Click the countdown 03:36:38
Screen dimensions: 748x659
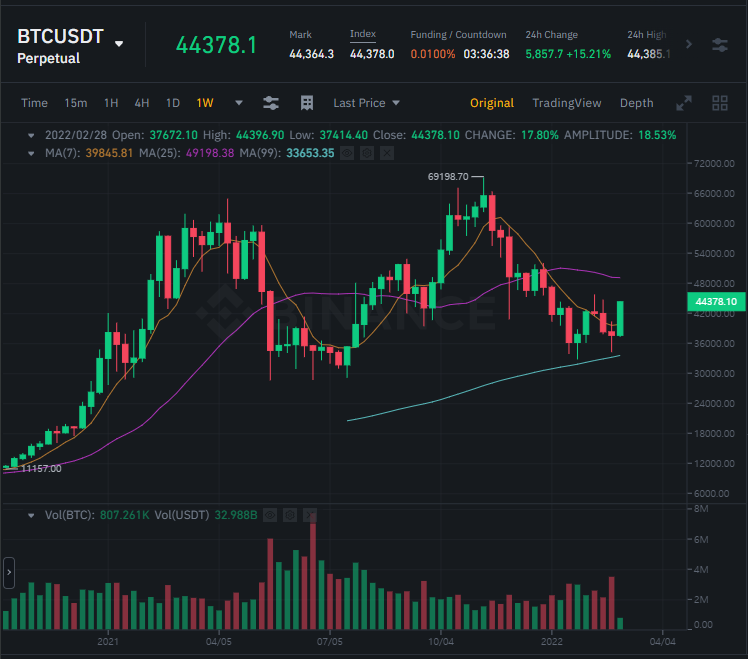tap(486, 54)
